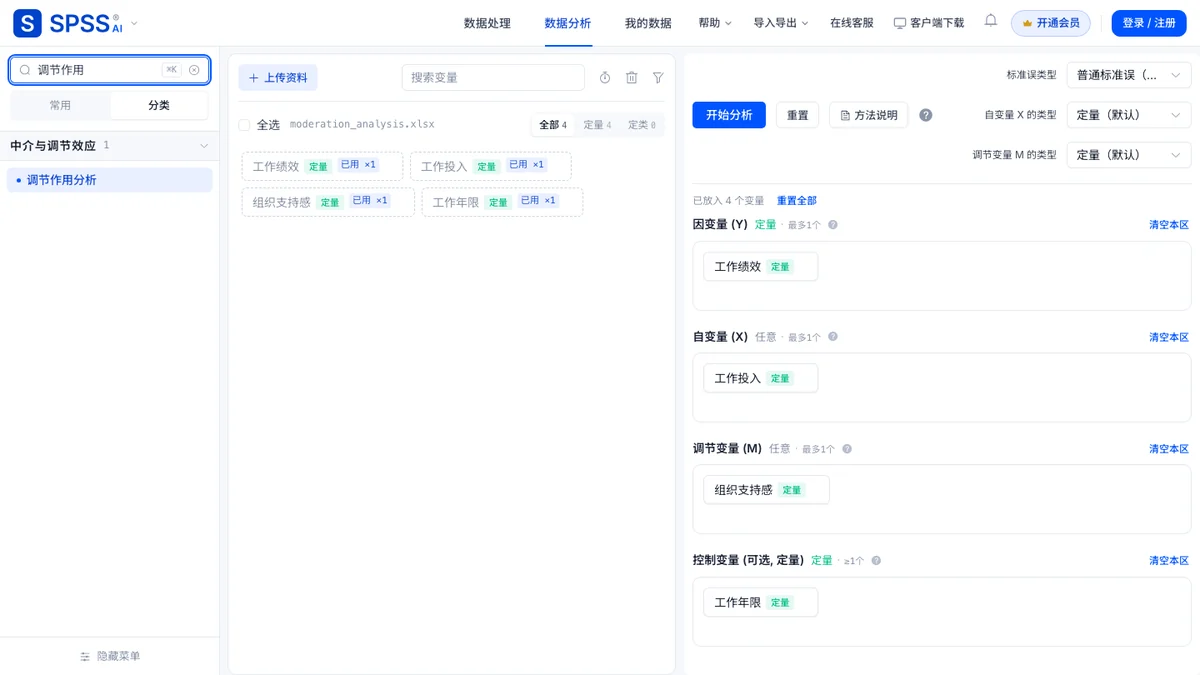Select the 数据分析 menu tab
The width and height of the screenshot is (1200, 675).
point(568,23)
